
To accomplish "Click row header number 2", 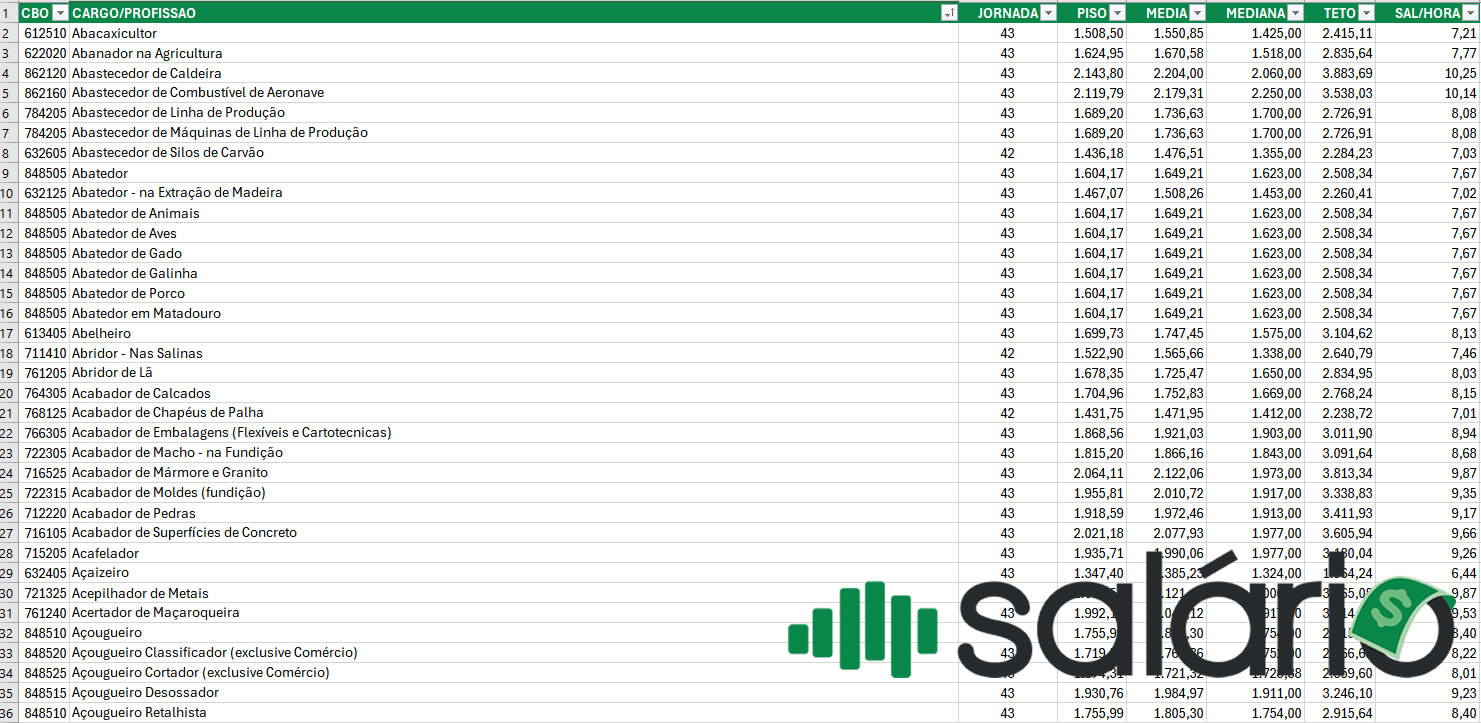I will tap(8, 33).
